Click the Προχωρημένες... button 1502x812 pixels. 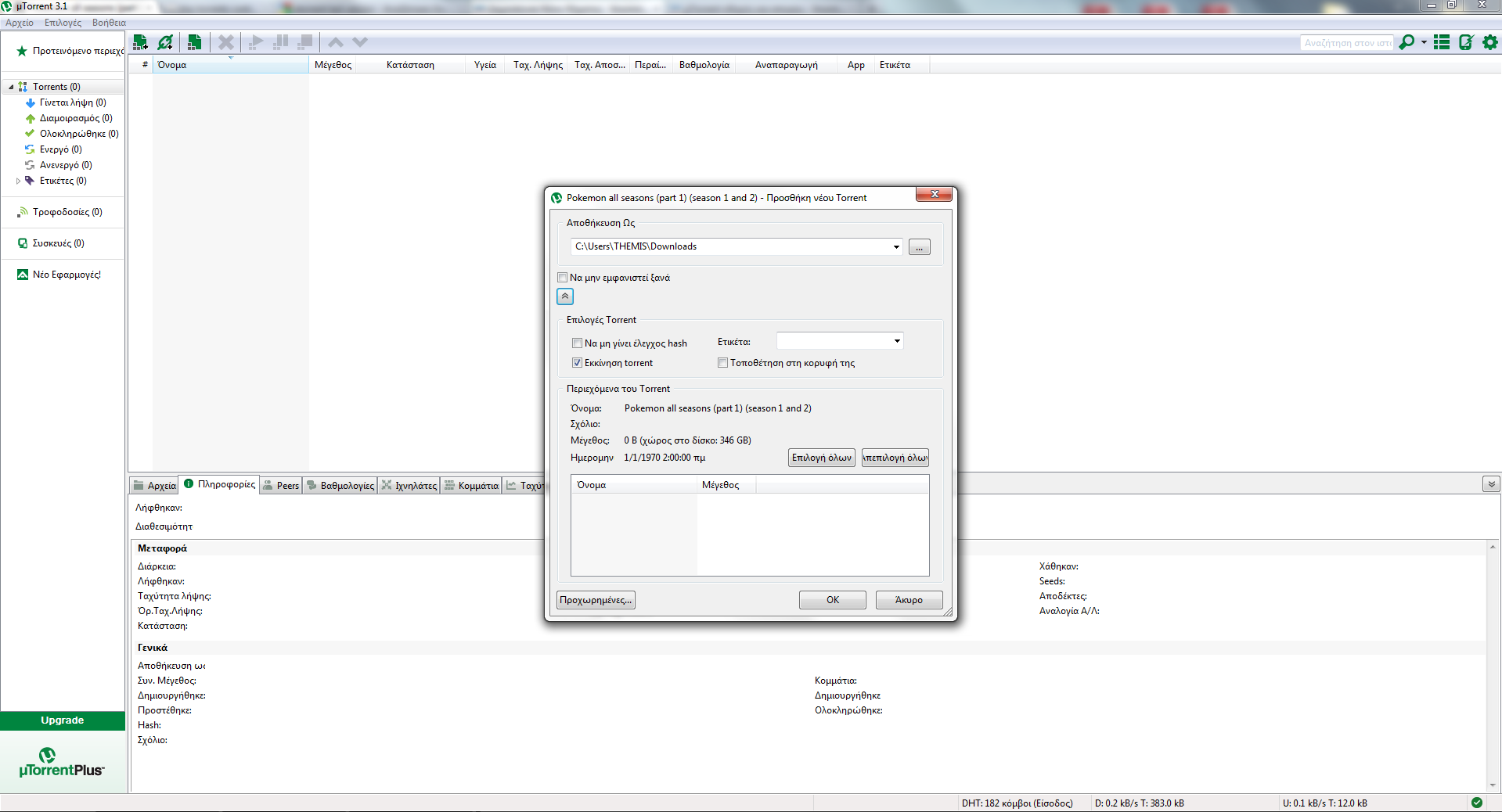tap(596, 600)
